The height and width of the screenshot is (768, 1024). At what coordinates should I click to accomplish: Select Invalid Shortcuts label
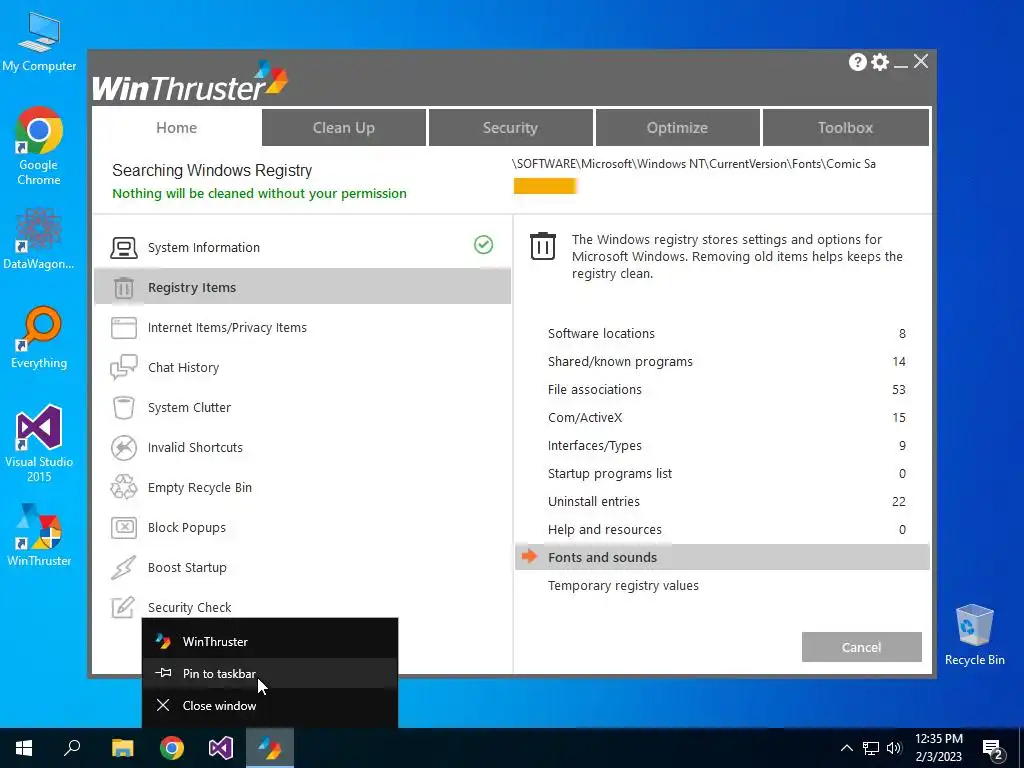[x=195, y=447]
